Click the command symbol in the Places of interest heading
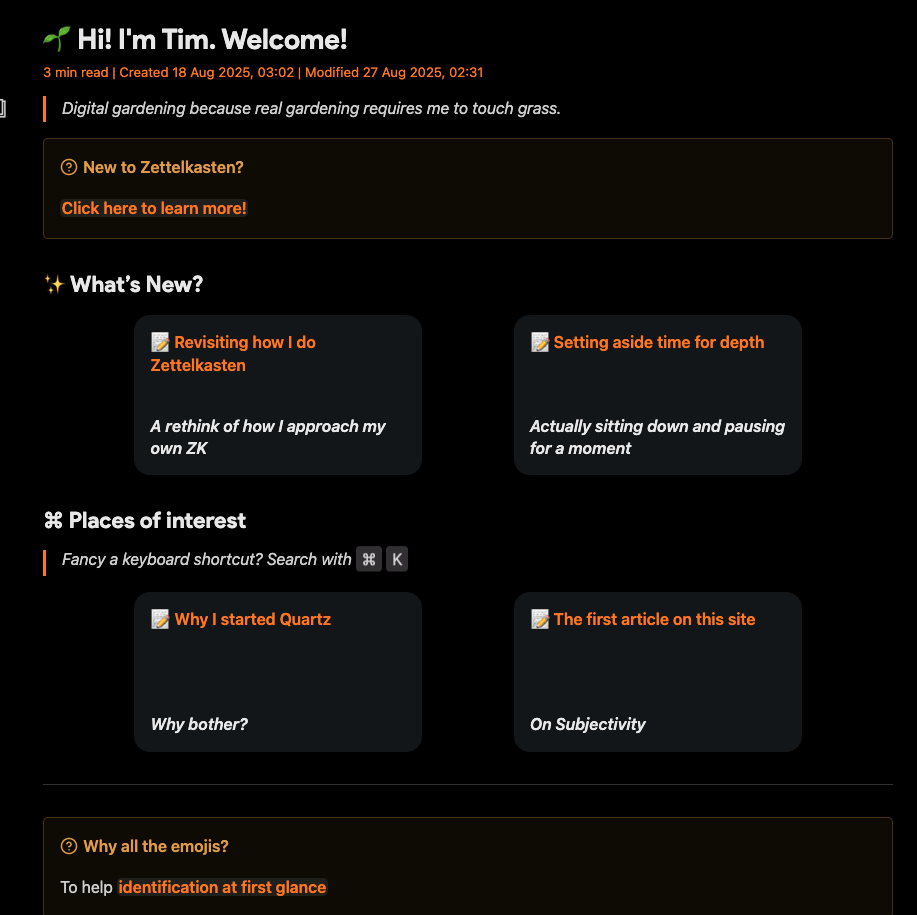Viewport: 917px width, 915px height. 54,521
